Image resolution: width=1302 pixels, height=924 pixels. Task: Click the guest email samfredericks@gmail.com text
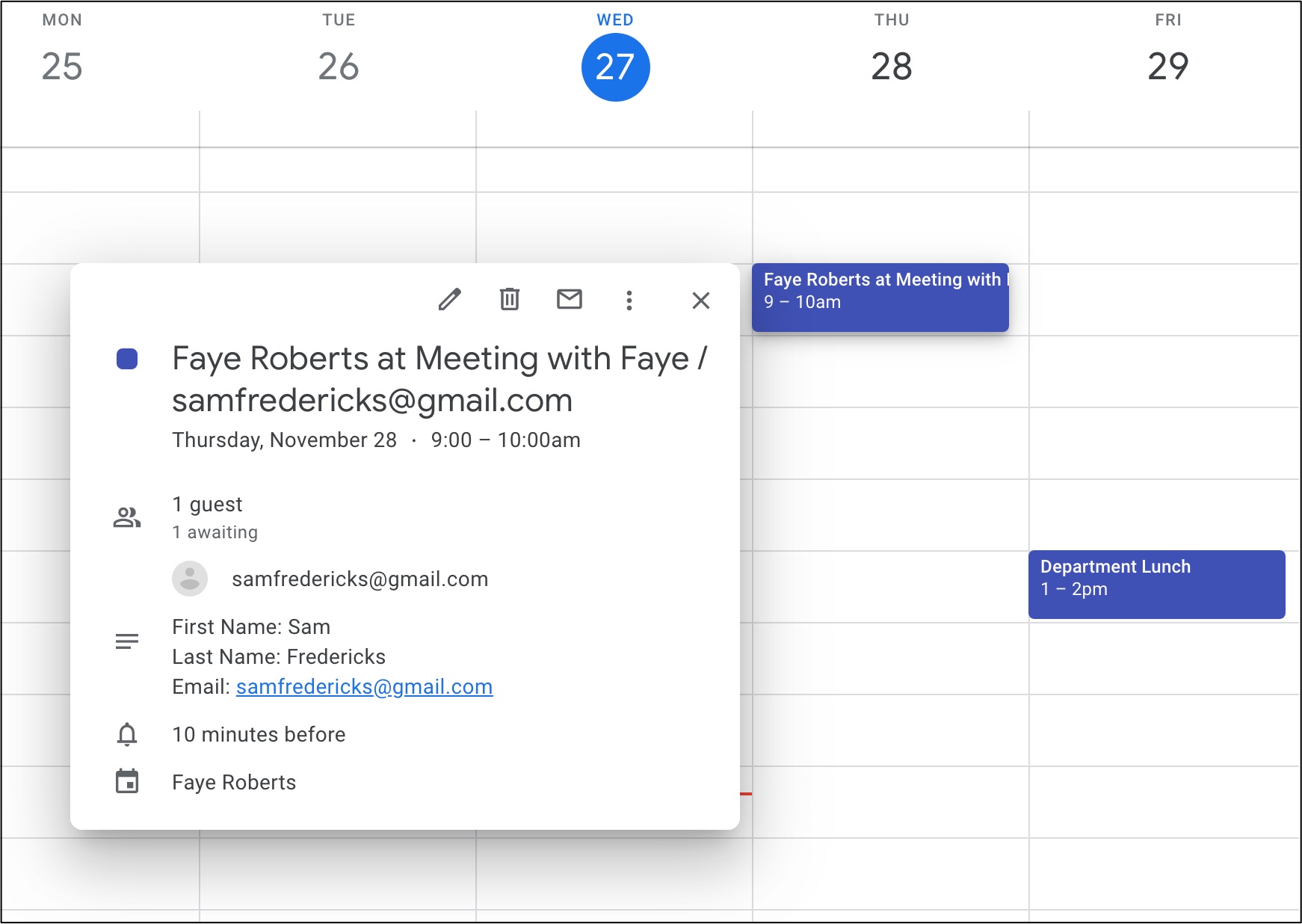tap(360, 579)
